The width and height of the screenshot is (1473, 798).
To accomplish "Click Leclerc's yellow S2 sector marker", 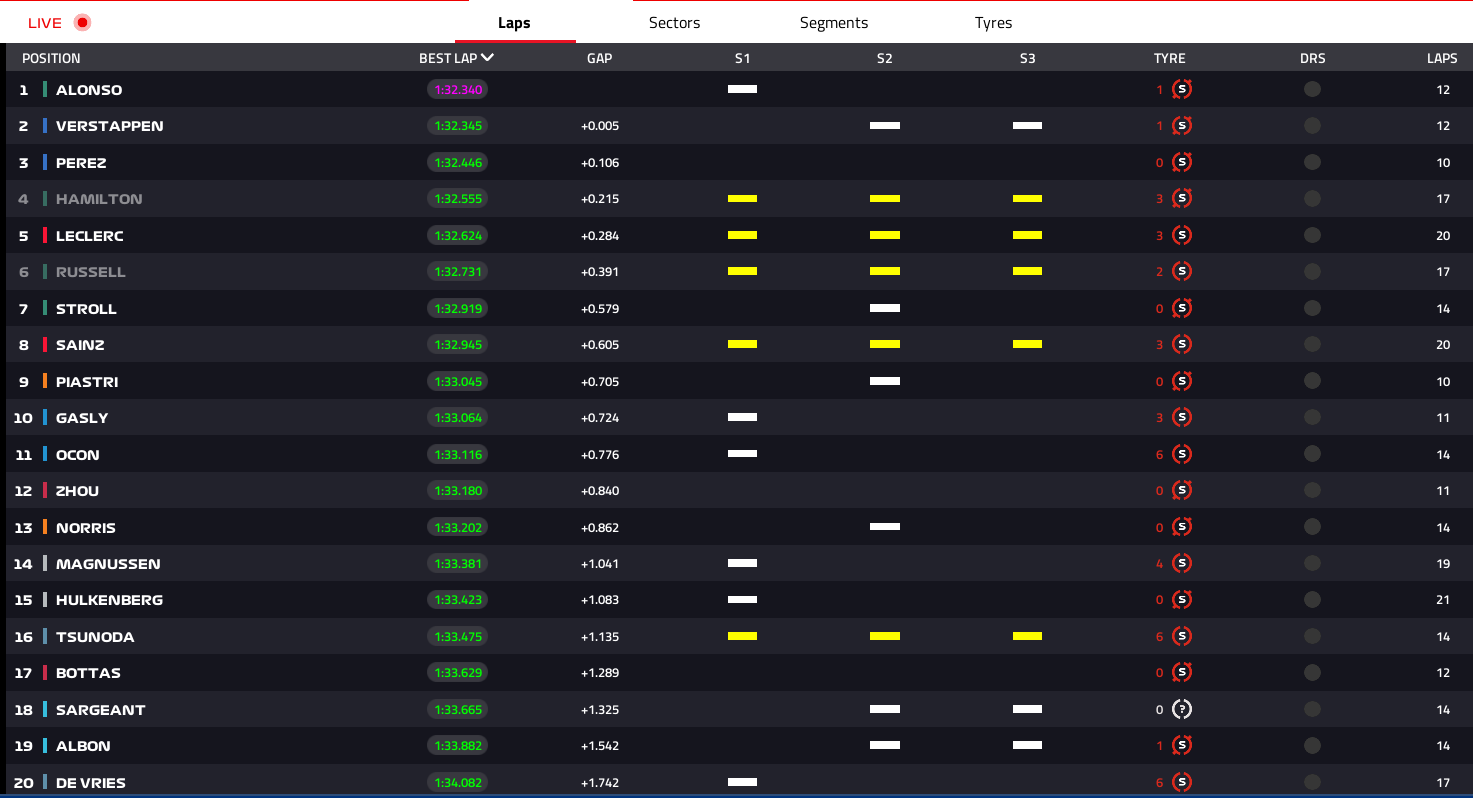I will (x=885, y=235).
